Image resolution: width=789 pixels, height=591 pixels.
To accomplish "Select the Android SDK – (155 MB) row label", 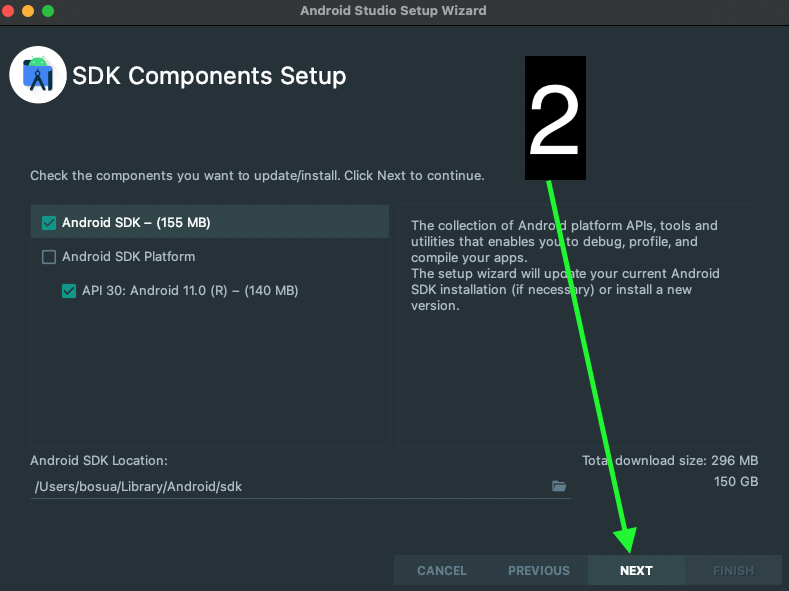I will [136, 223].
